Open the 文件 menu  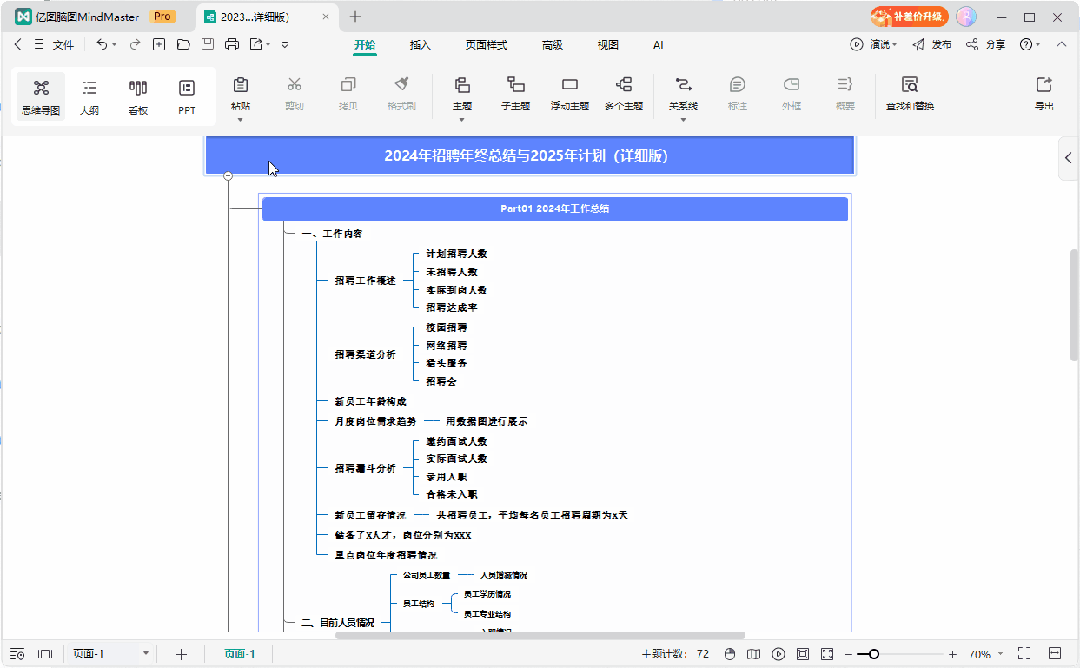(x=63, y=45)
